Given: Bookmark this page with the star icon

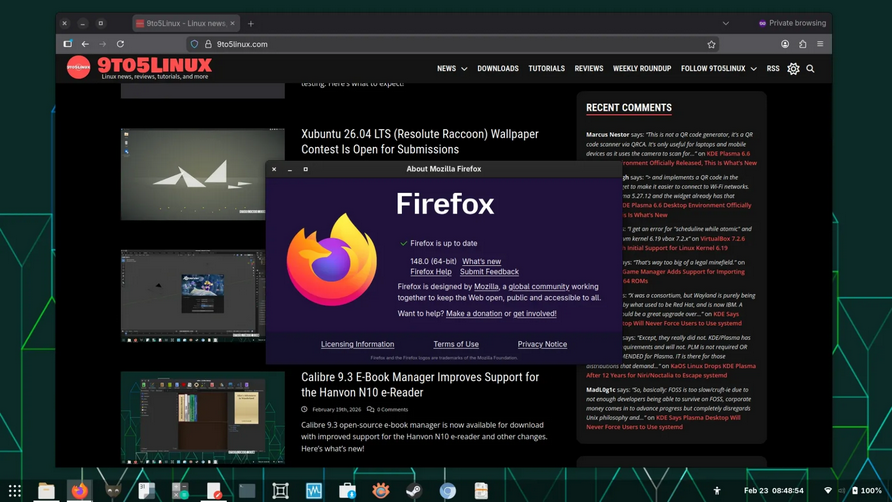Looking at the screenshot, I should pos(711,44).
